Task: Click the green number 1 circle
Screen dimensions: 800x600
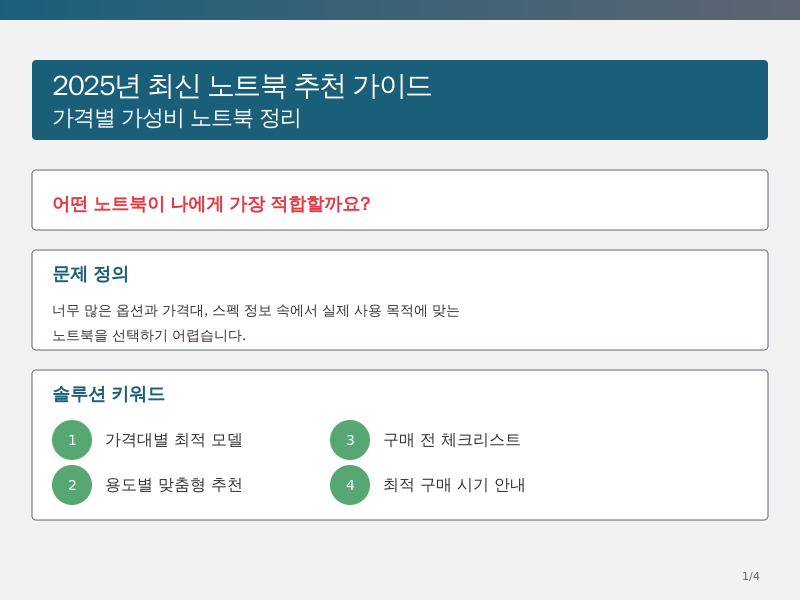Action: 72,440
